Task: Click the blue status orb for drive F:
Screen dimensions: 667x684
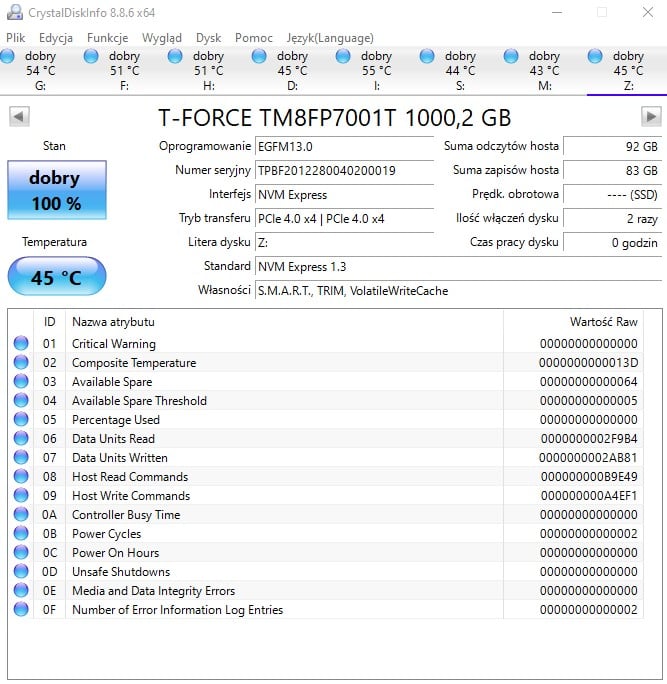Action: pyautogui.click(x=91, y=56)
